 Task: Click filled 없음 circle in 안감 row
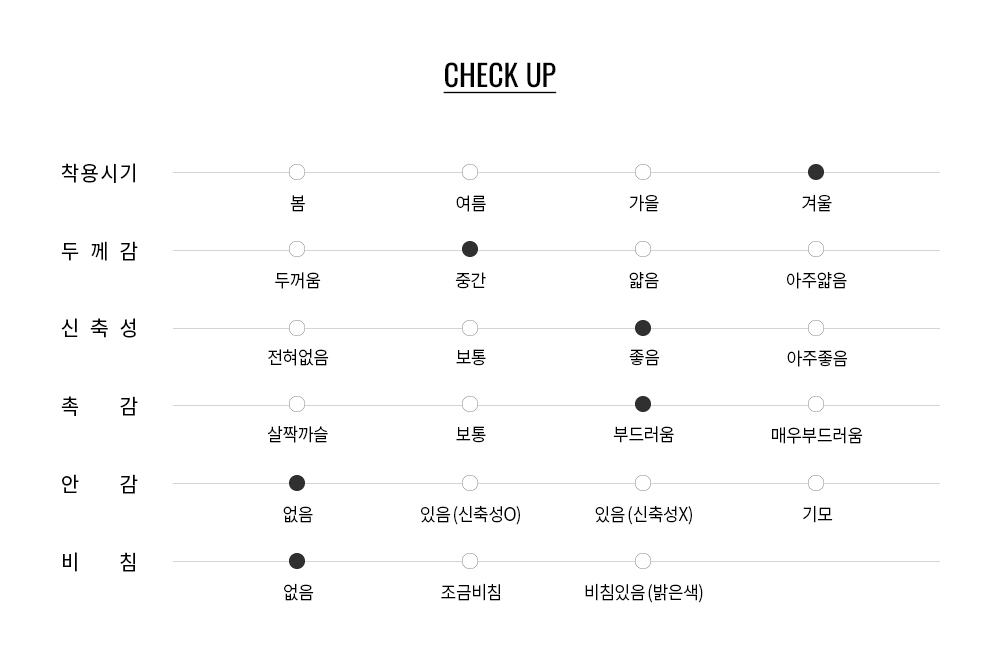point(297,484)
